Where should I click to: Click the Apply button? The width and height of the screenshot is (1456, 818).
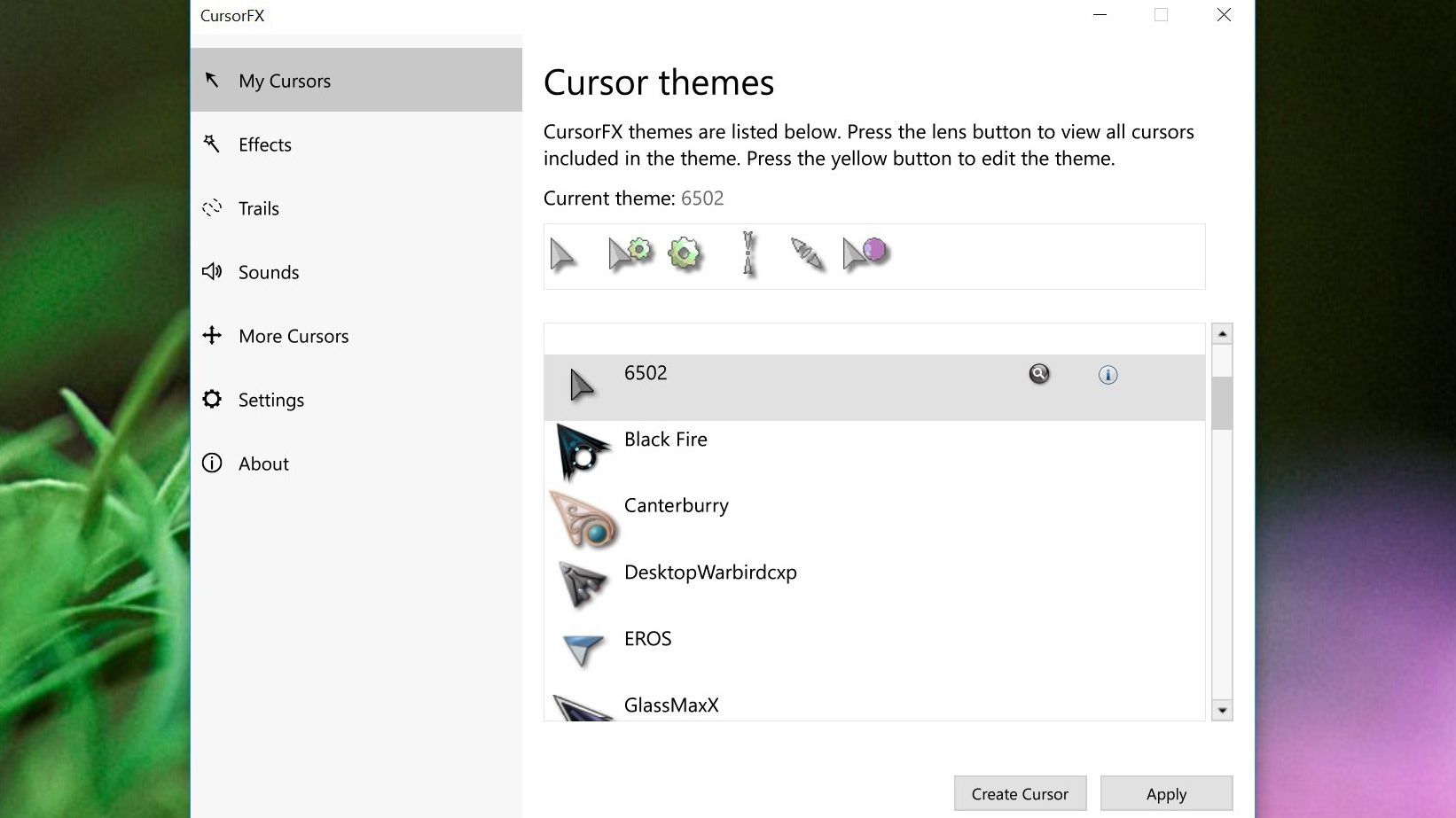(x=1166, y=793)
